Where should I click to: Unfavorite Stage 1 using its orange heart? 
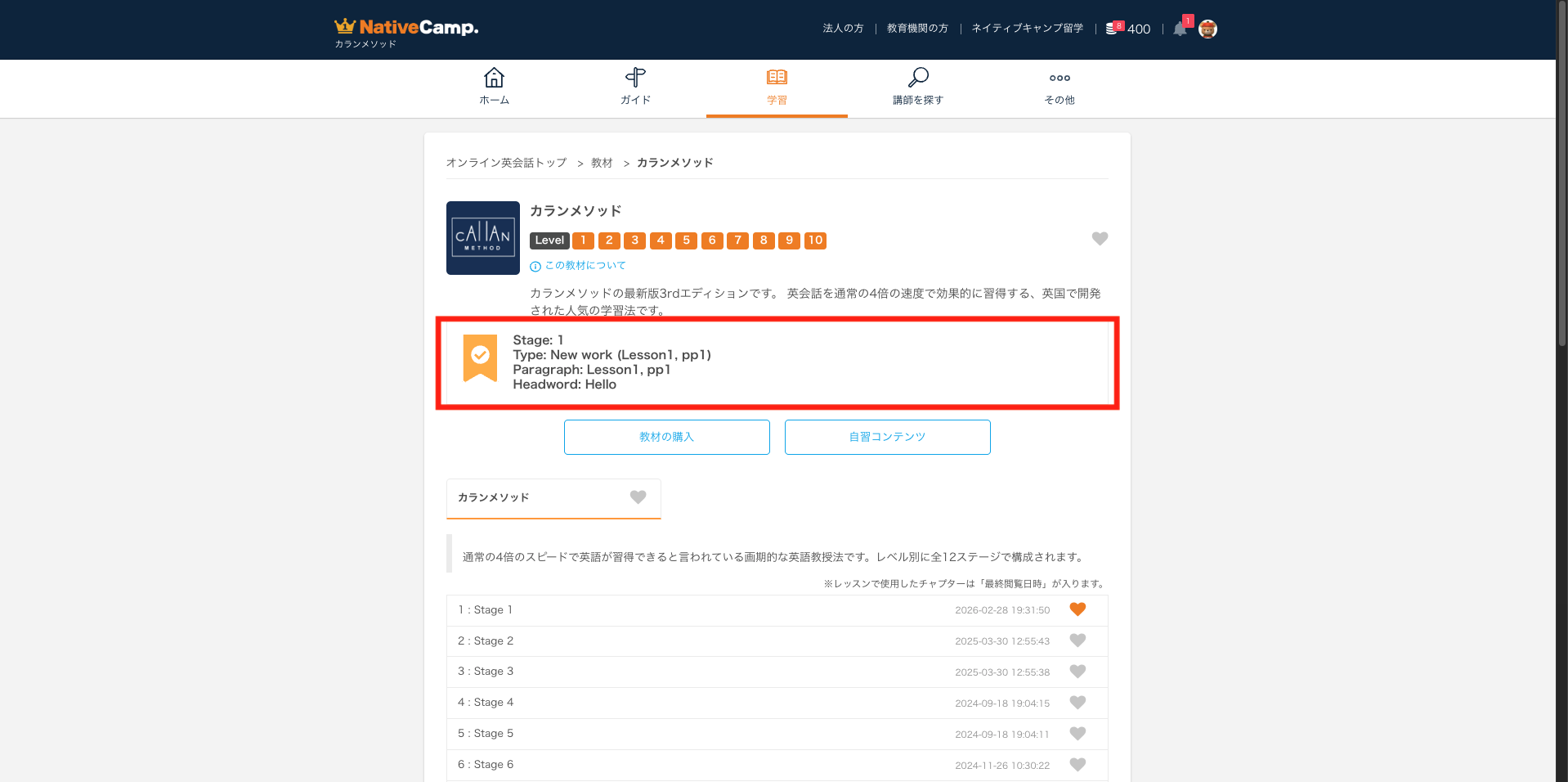[x=1077, y=609]
